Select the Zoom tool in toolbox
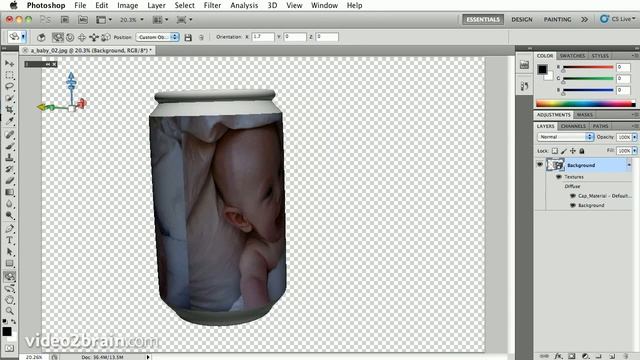The width and height of the screenshot is (640, 360). pyautogui.click(x=9, y=311)
